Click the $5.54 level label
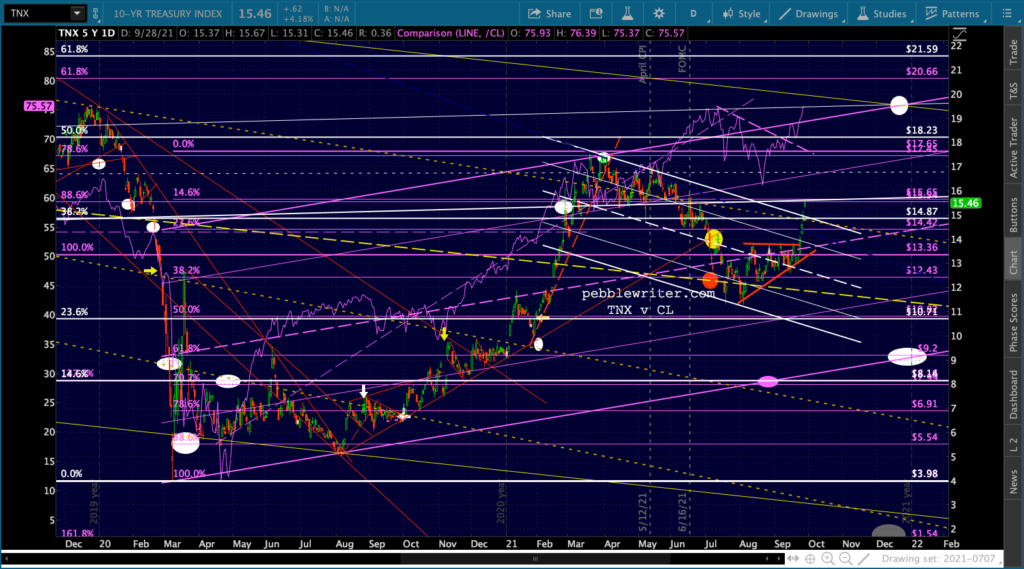 tap(924, 437)
